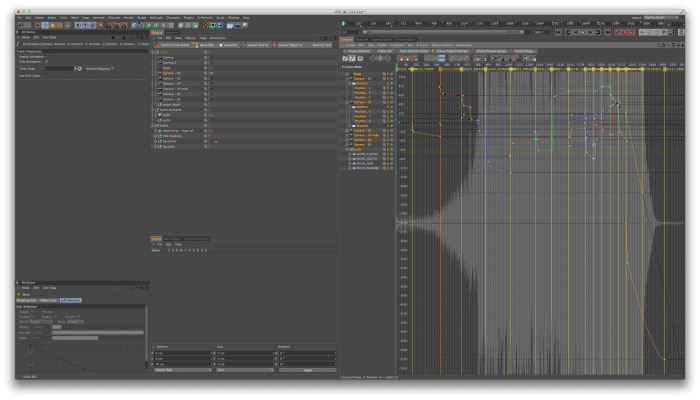The width and height of the screenshot is (700, 400).
Task: Select the Move tool in the toolbar
Action: click(x=46, y=25)
